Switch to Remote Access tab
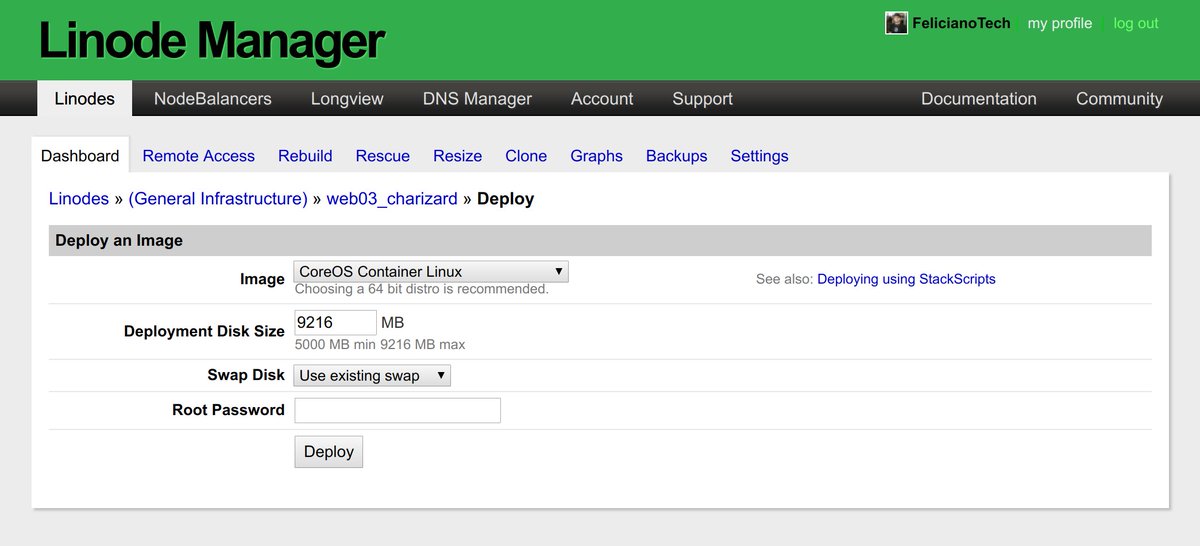The height and width of the screenshot is (546, 1200). (198, 156)
